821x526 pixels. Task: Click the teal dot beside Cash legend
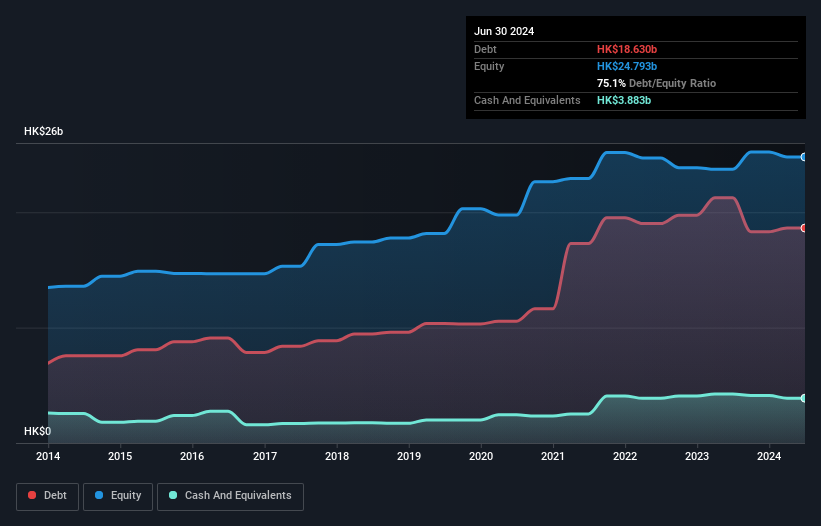173,495
